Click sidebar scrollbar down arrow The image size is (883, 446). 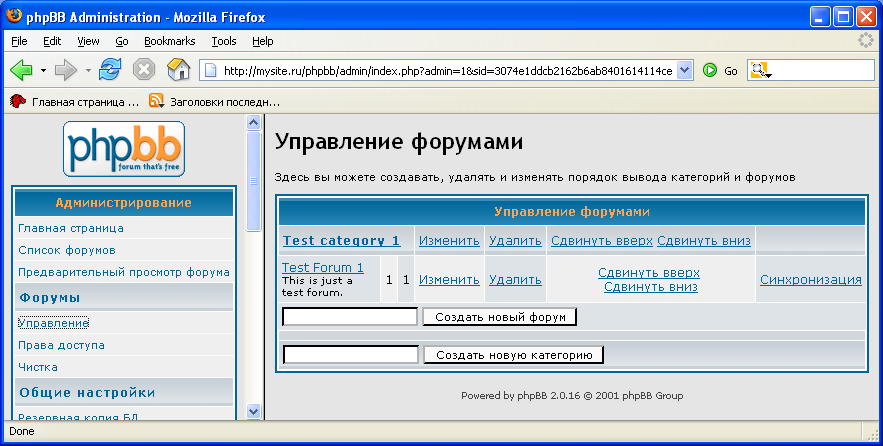(253, 412)
